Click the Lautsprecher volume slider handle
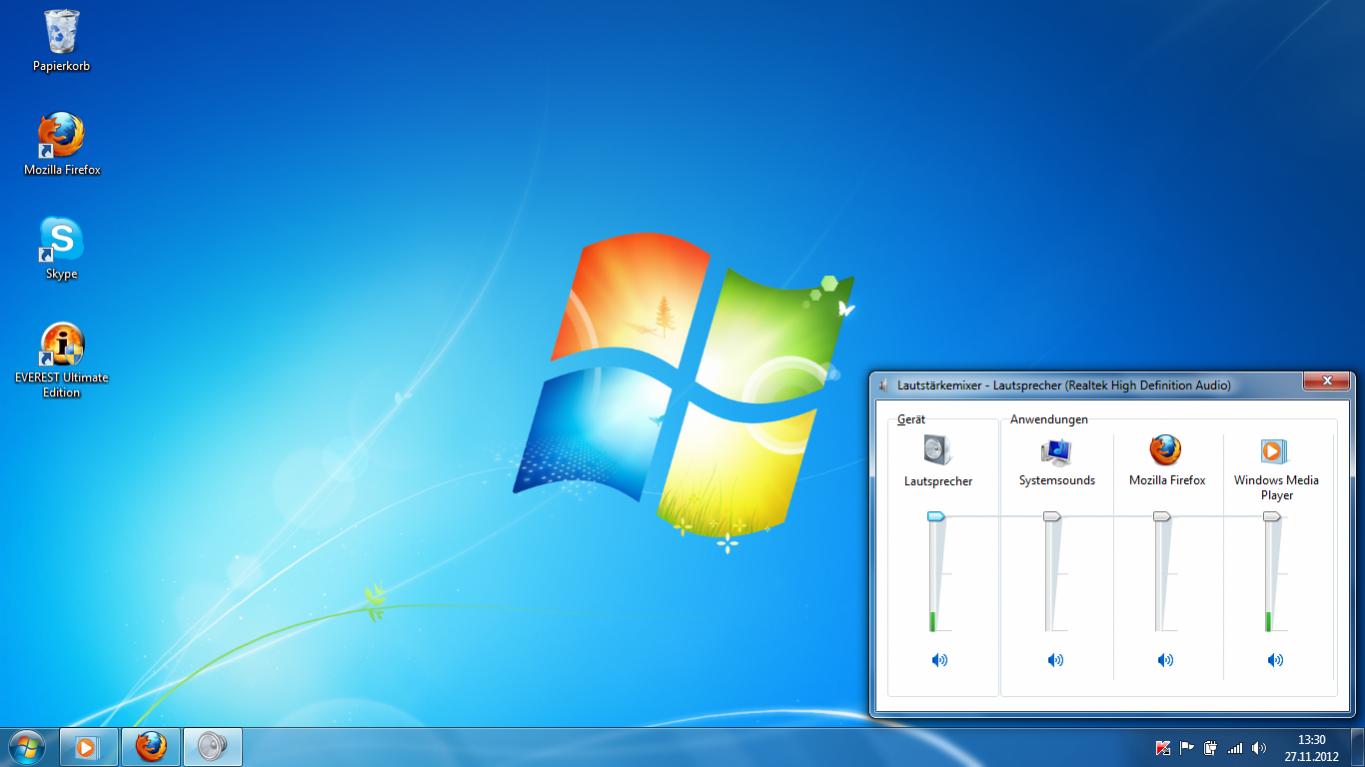 (936, 516)
